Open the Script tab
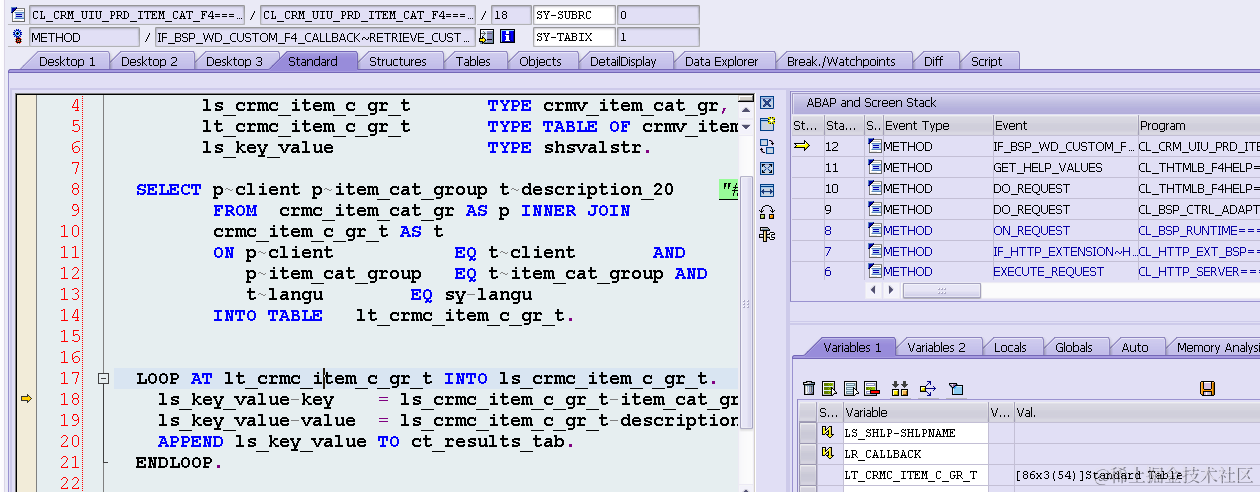The height and width of the screenshot is (492, 1260). (x=986, y=61)
